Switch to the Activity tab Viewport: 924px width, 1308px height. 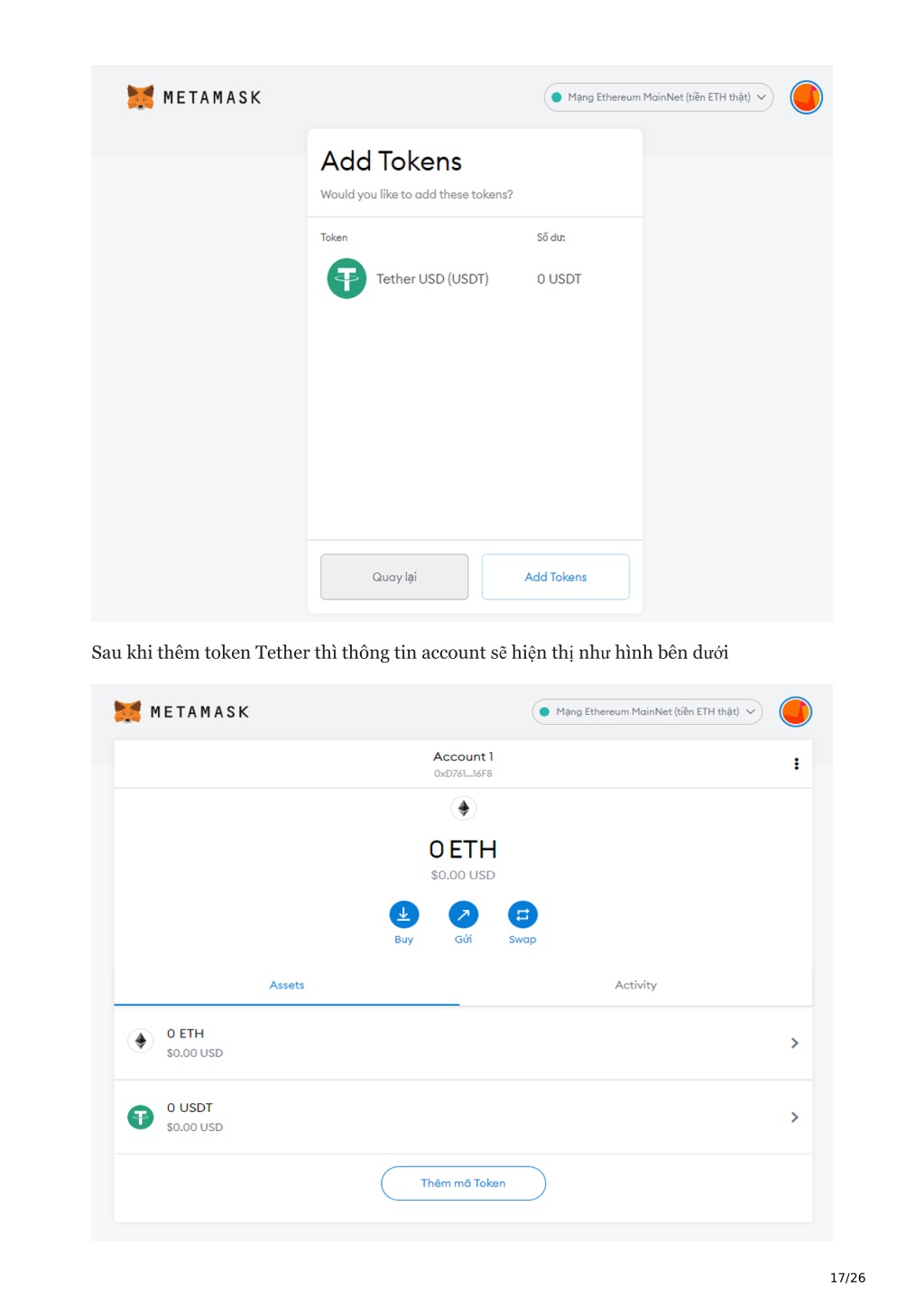coord(635,985)
